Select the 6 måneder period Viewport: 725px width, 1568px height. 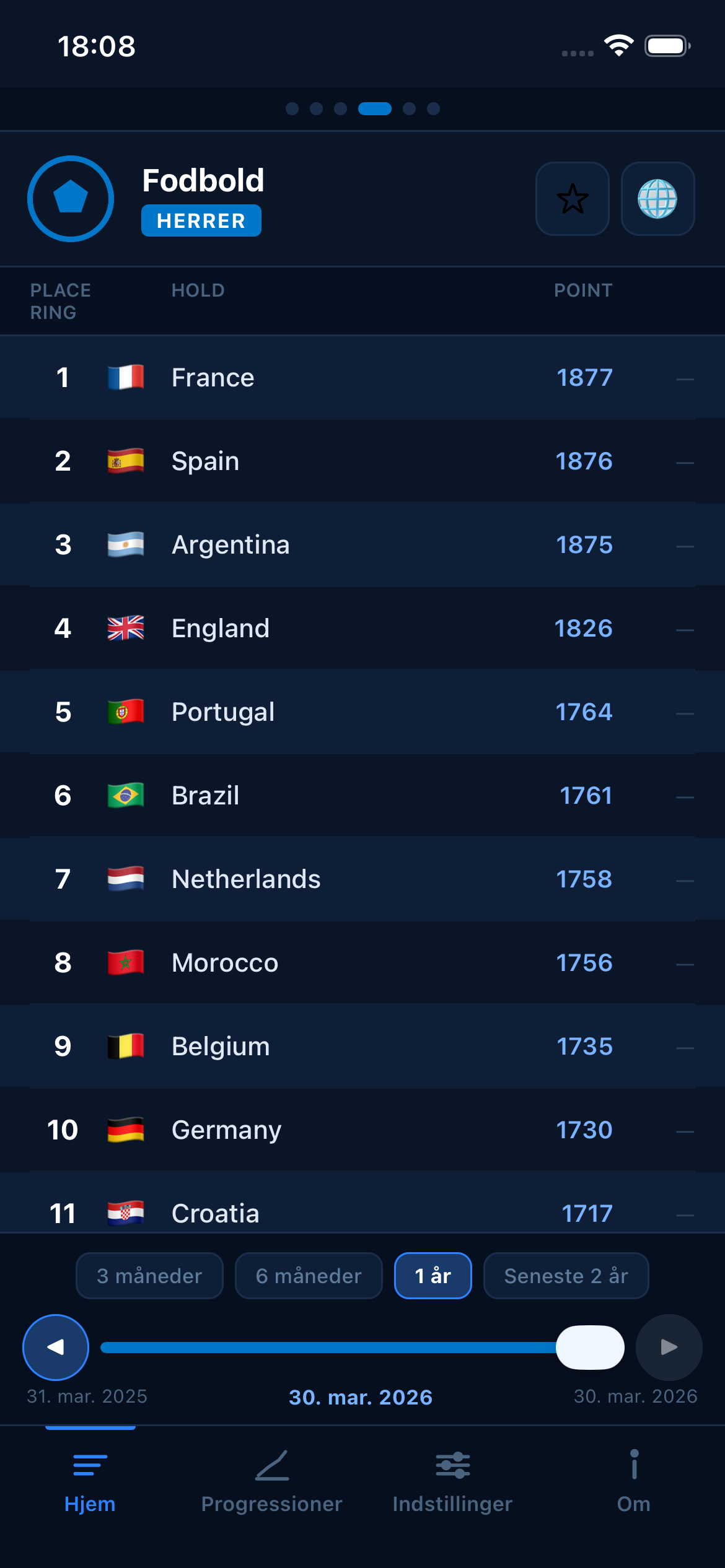click(308, 1275)
